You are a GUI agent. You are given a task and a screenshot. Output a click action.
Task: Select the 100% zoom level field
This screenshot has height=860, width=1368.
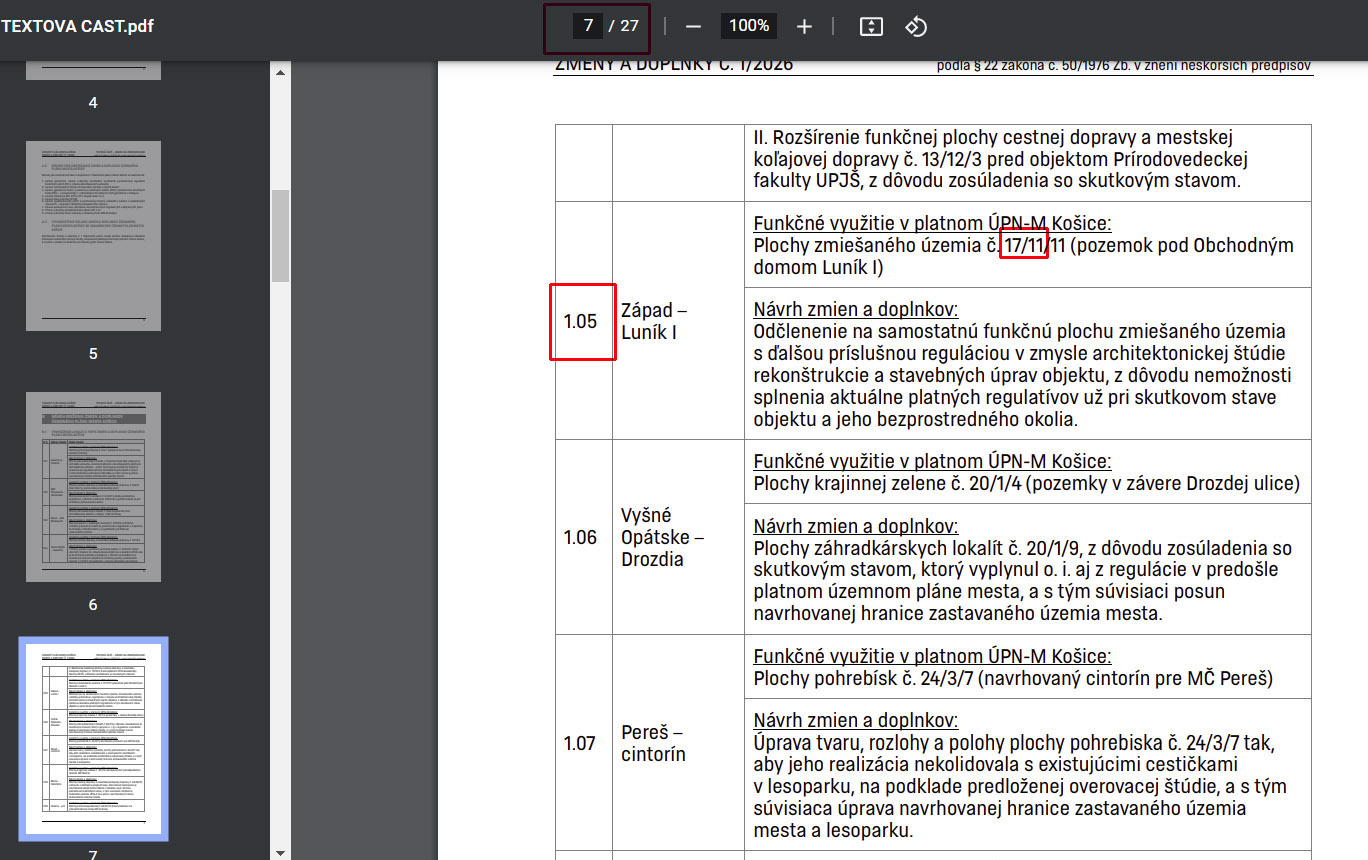(748, 26)
